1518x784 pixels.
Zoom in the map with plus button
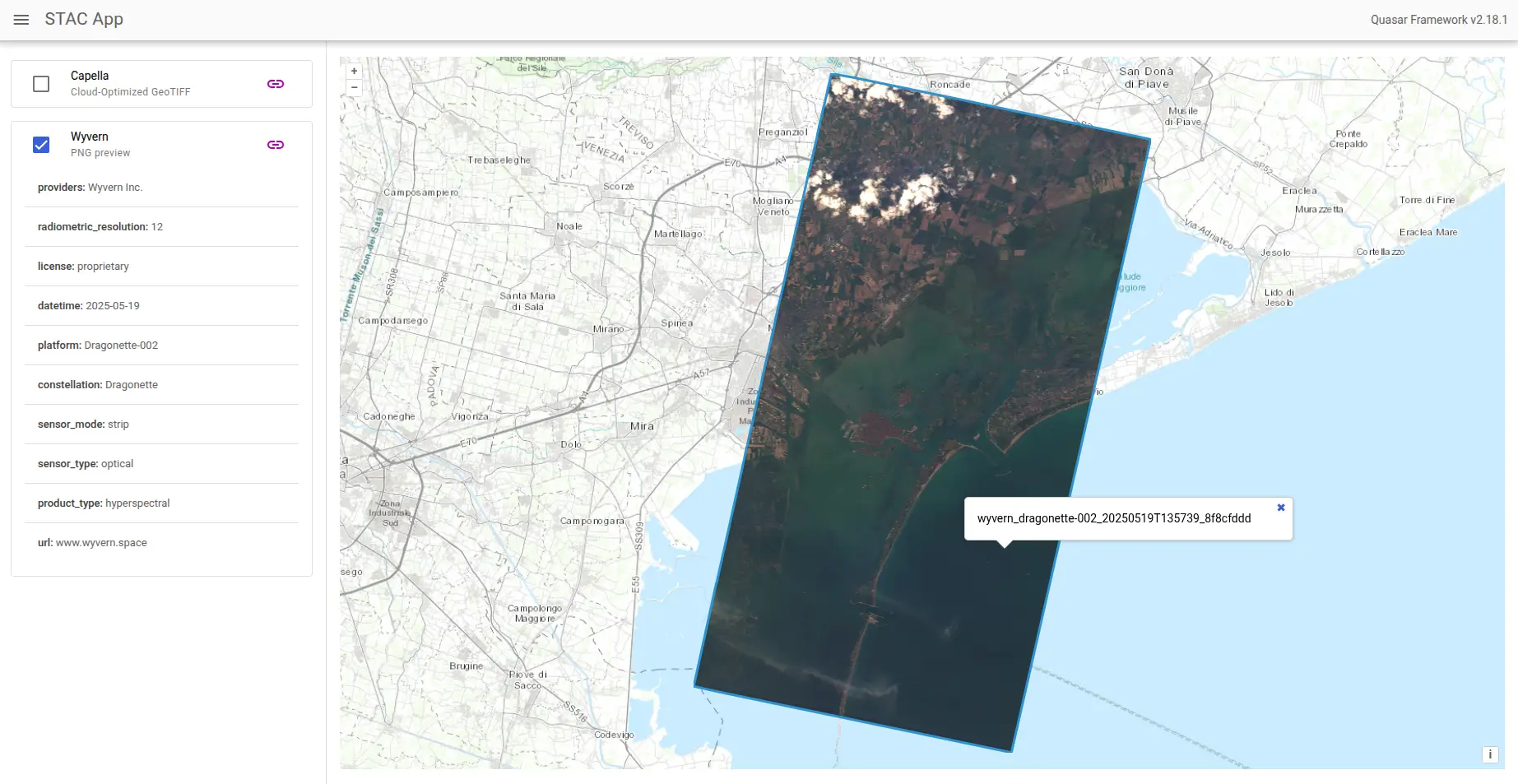[x=355, y=72]
